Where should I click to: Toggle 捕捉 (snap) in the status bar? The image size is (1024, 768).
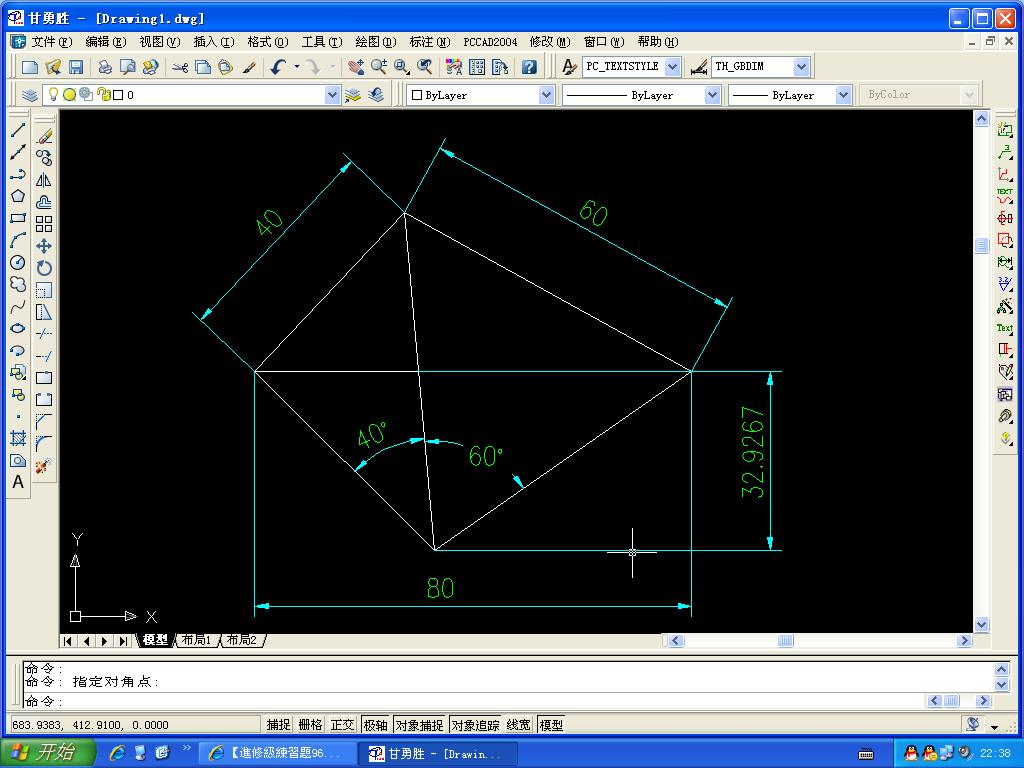pos(278,725)
